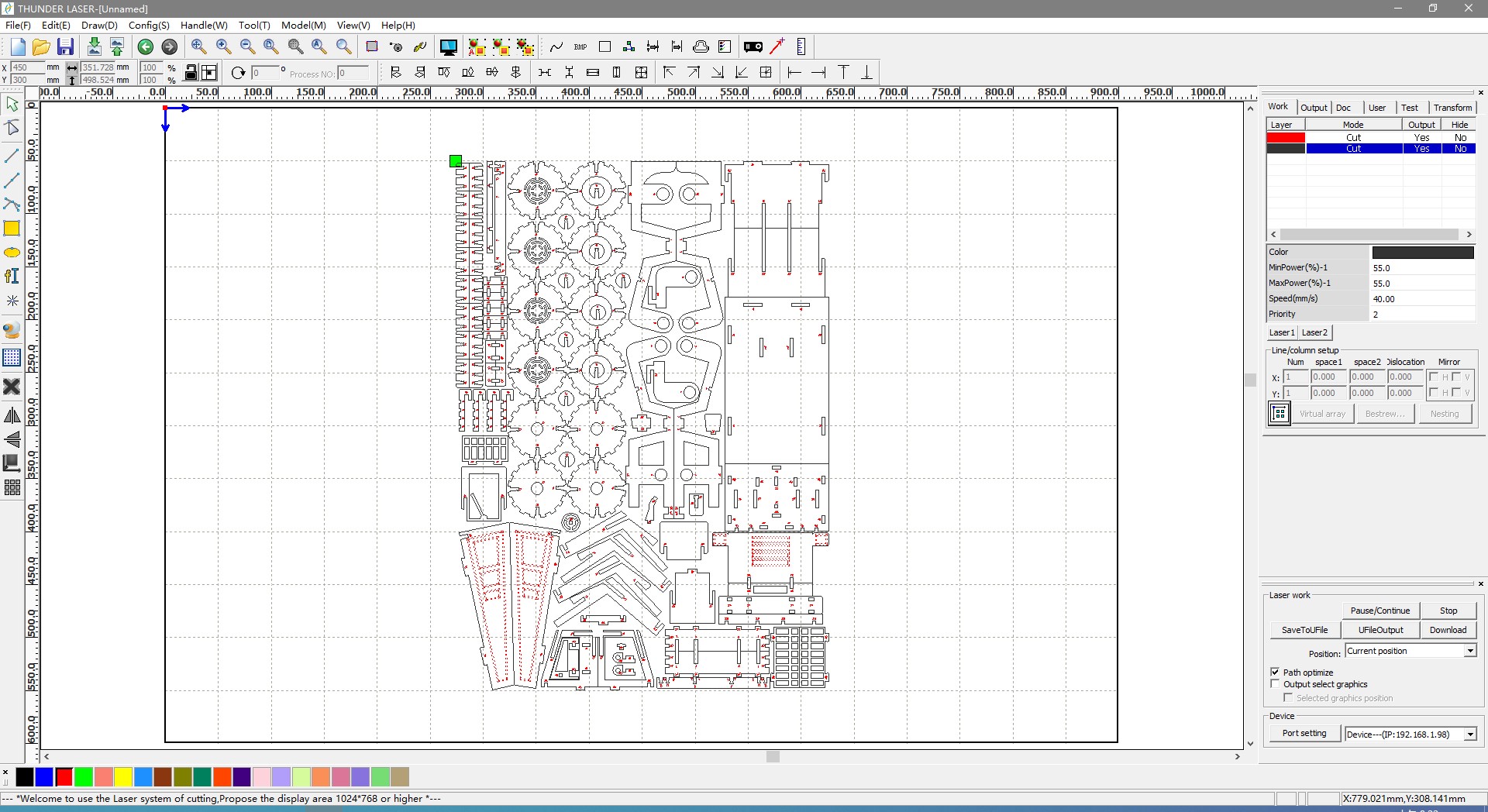Enable Mirror H for X array

pos(1435,377)
